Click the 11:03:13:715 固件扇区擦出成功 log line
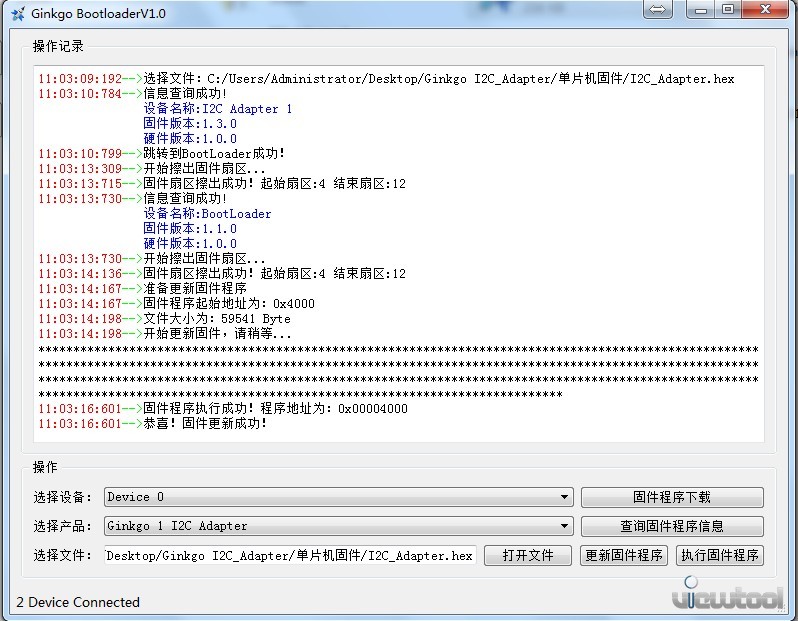 point(222,184)
